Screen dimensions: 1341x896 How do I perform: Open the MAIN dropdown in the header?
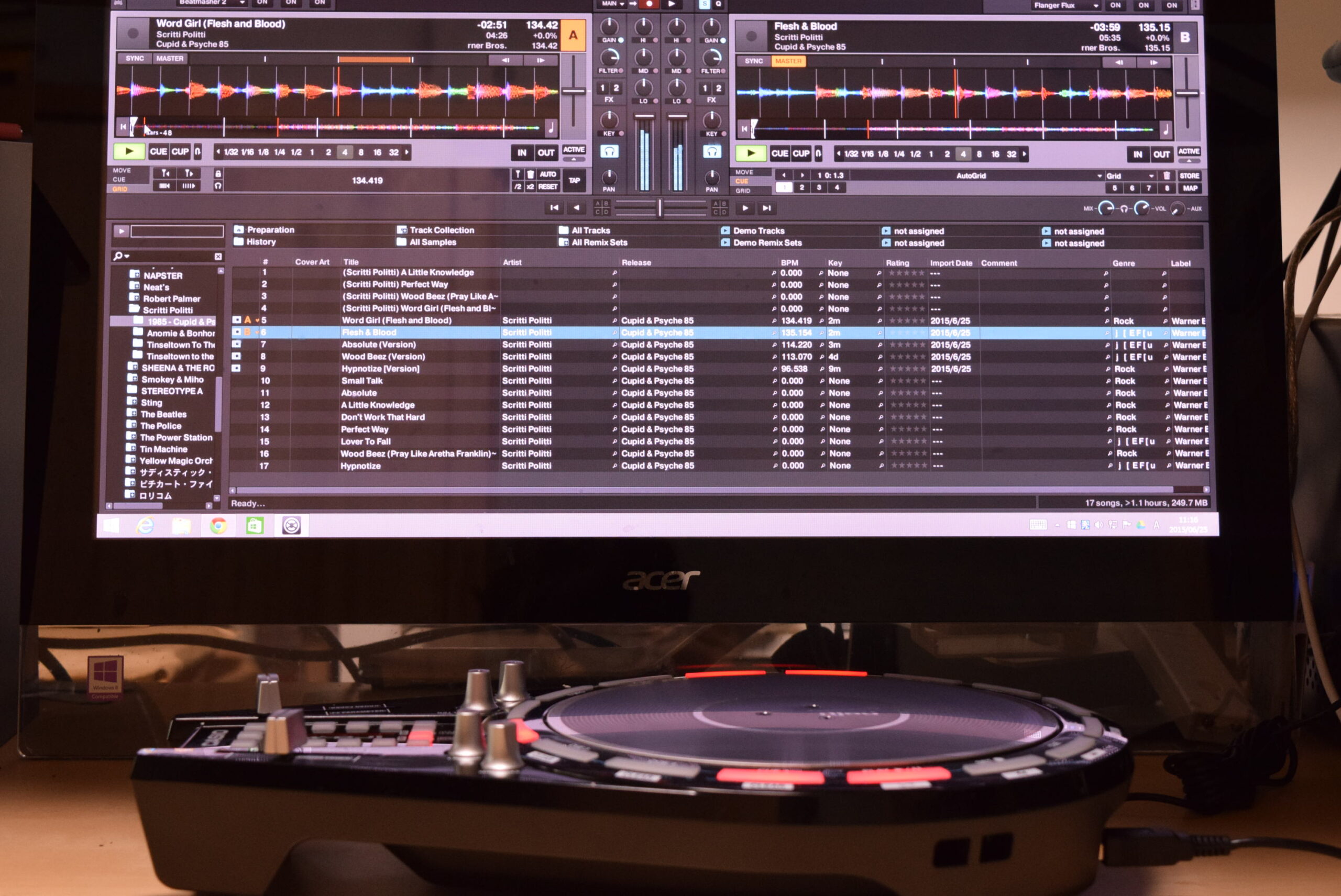(x=612, y=4)
